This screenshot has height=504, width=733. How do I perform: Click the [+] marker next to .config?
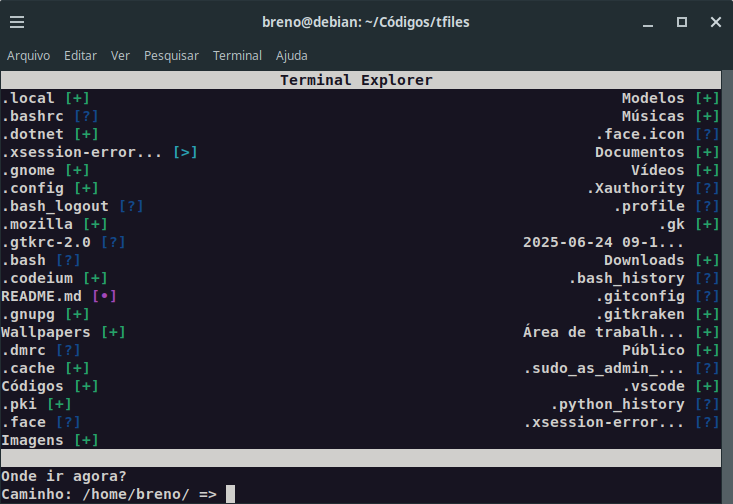(x=86, y=188)
